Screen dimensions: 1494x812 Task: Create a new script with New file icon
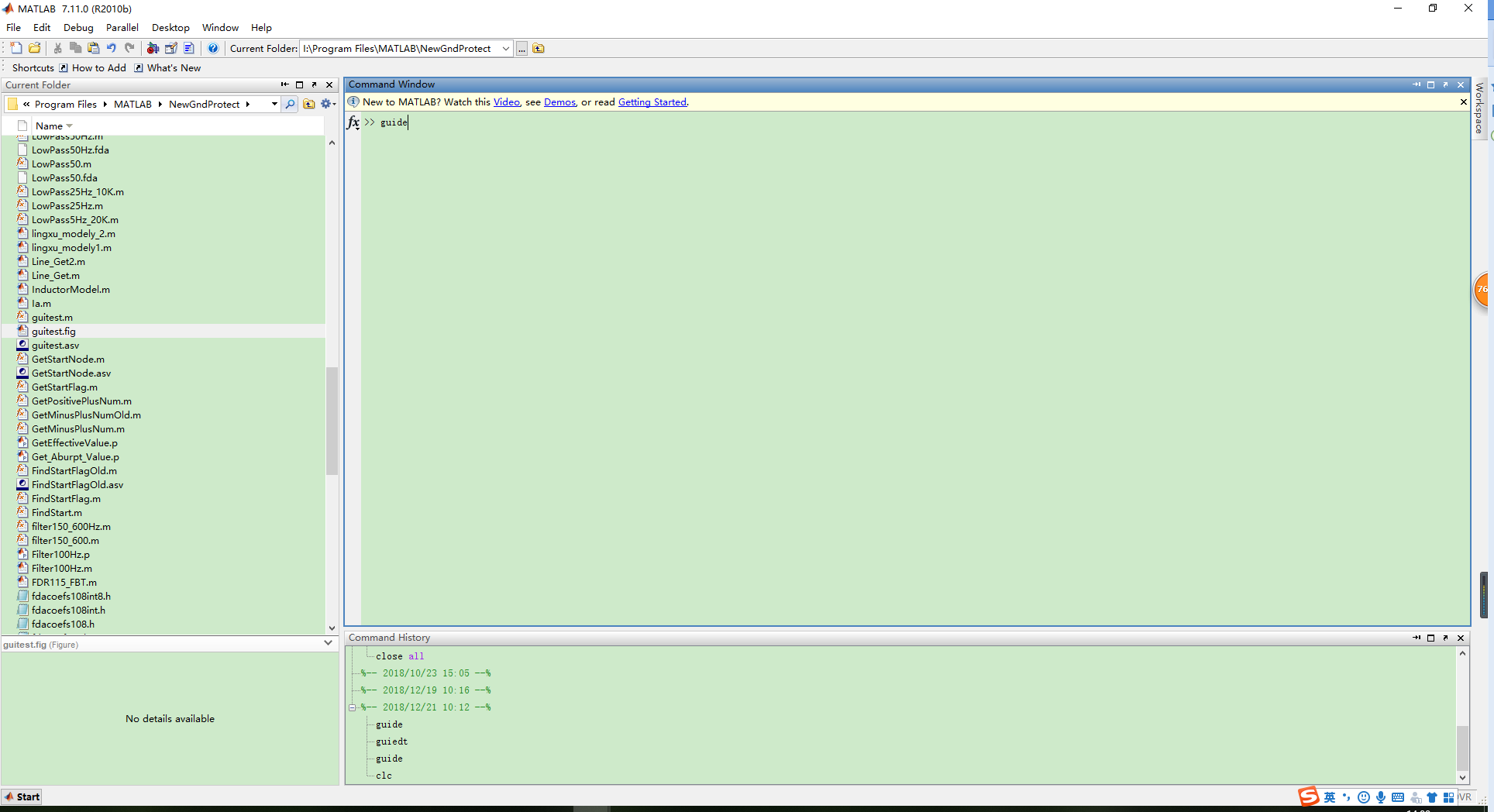point(16,48)
